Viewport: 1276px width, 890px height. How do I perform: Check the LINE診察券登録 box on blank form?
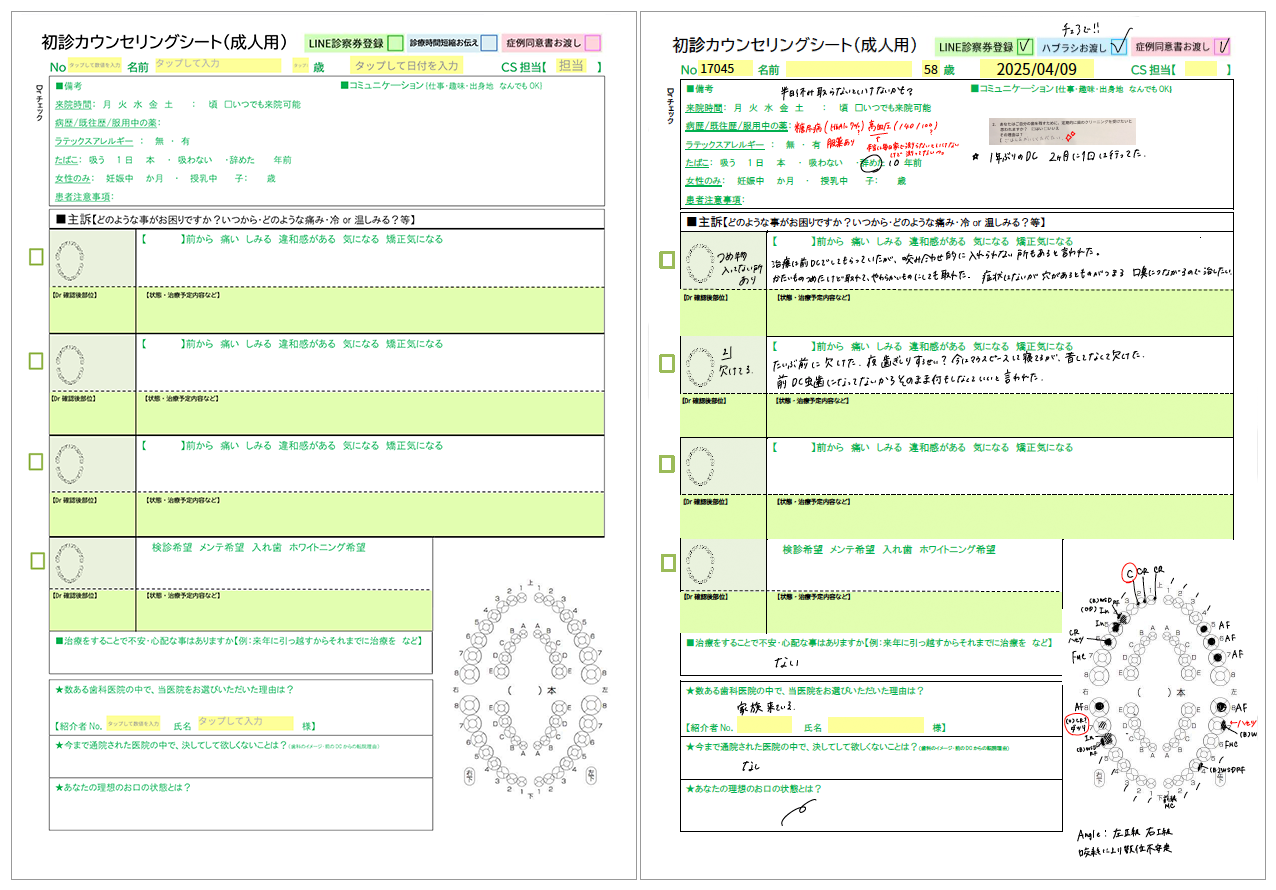tap(395, 43)
